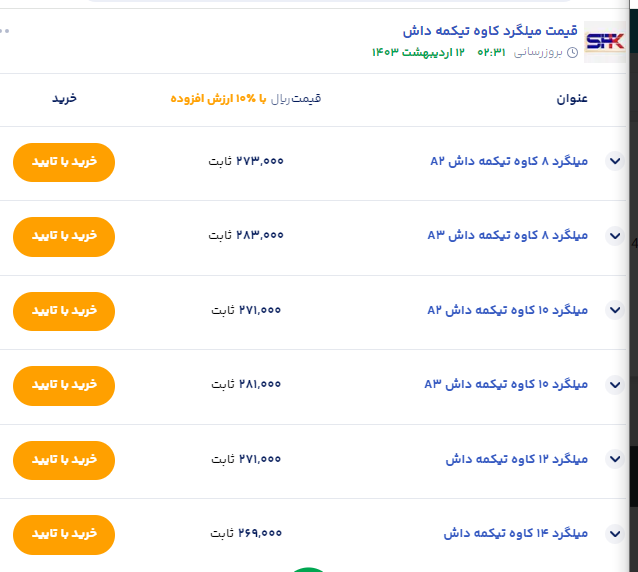Open the میلگرد 10 کاوه تیکمه داش A2 link

[x=508, y=310]
